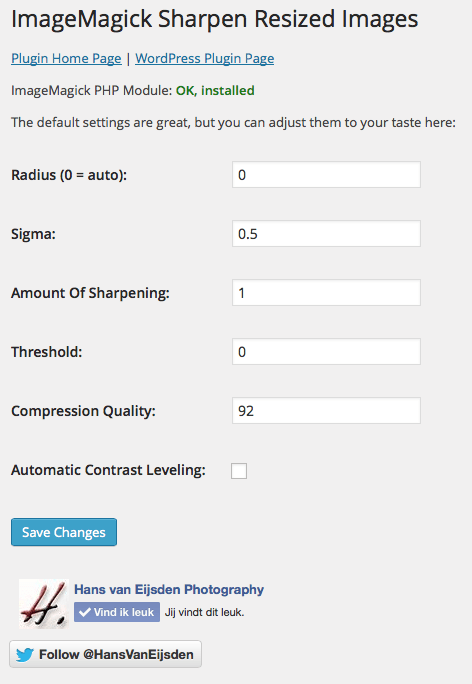Click the Compression Quality label
Viewport: 472px width, 684px height.
tap(83, 411)
